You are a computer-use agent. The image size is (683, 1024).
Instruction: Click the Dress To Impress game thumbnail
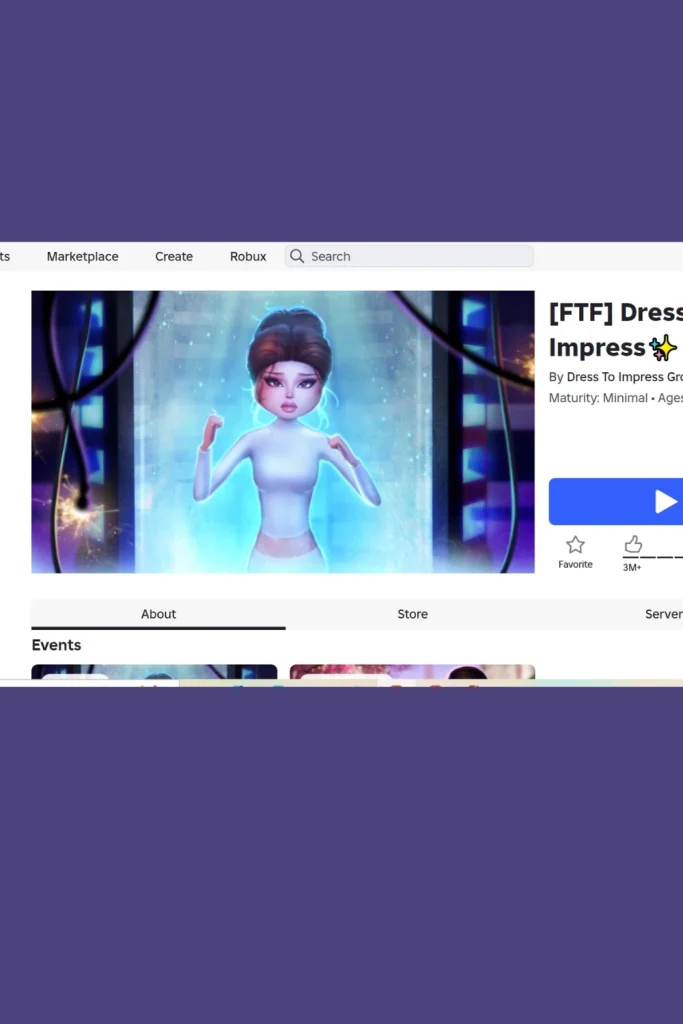pyautogui.click(x=283, y=432)
